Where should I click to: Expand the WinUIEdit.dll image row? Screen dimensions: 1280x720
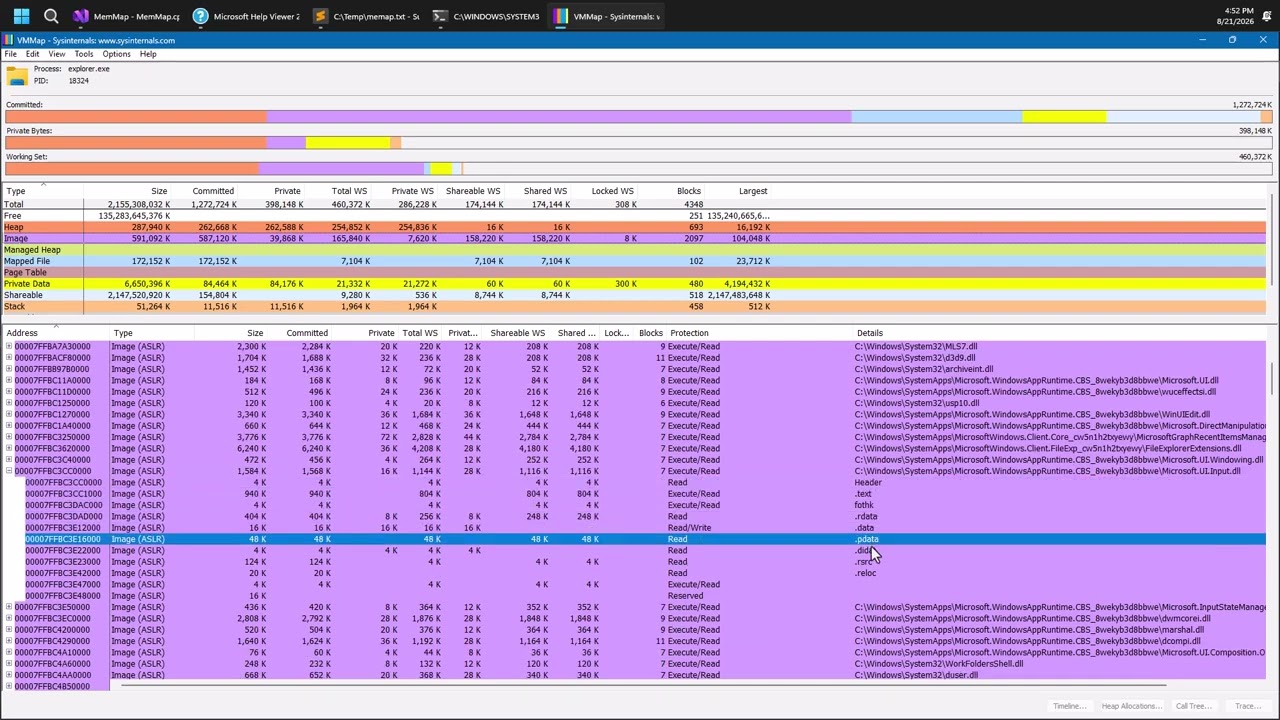click(x=9, y=414)
